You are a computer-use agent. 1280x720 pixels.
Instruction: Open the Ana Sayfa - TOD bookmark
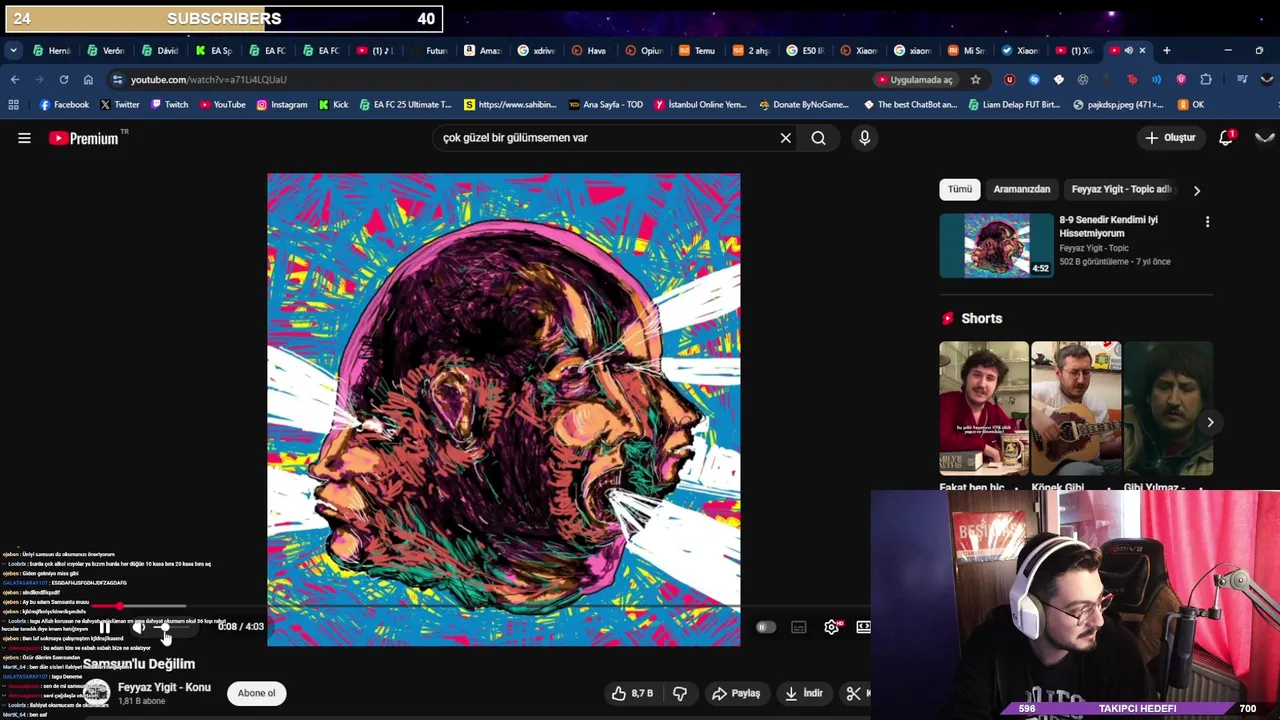[x=606, y=104]
